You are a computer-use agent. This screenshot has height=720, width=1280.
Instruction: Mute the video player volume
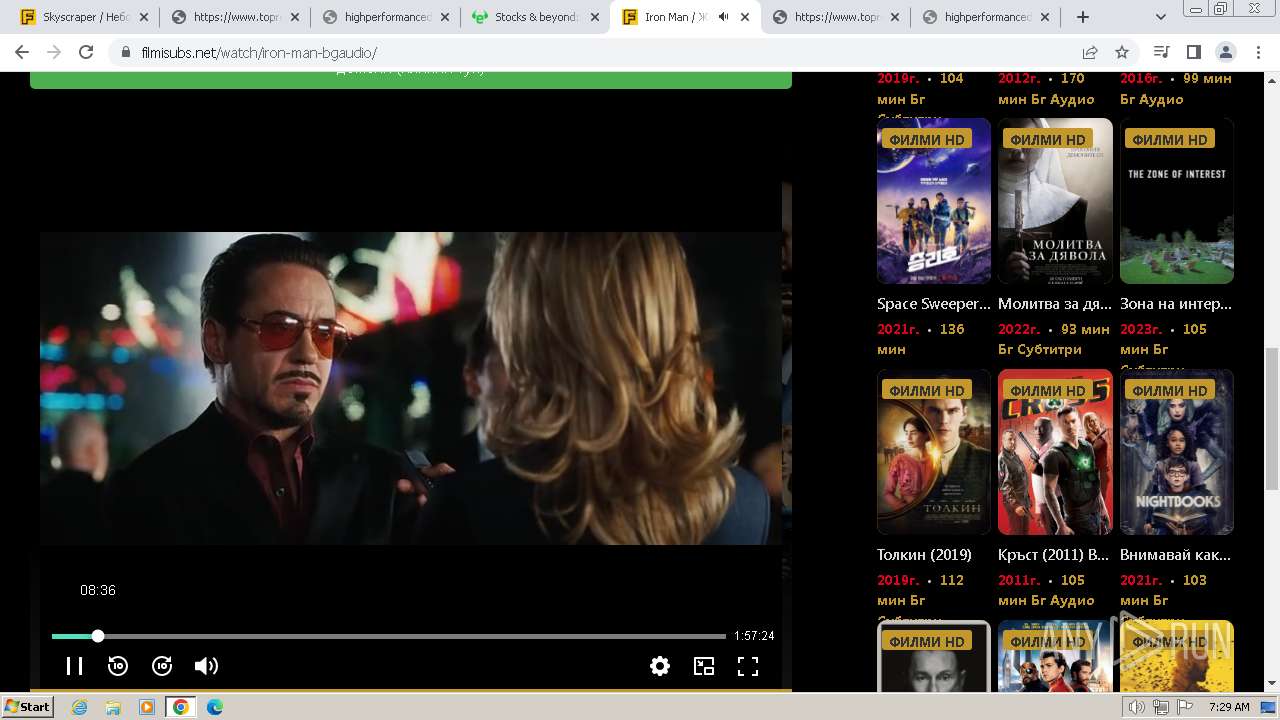click(206, 666)
